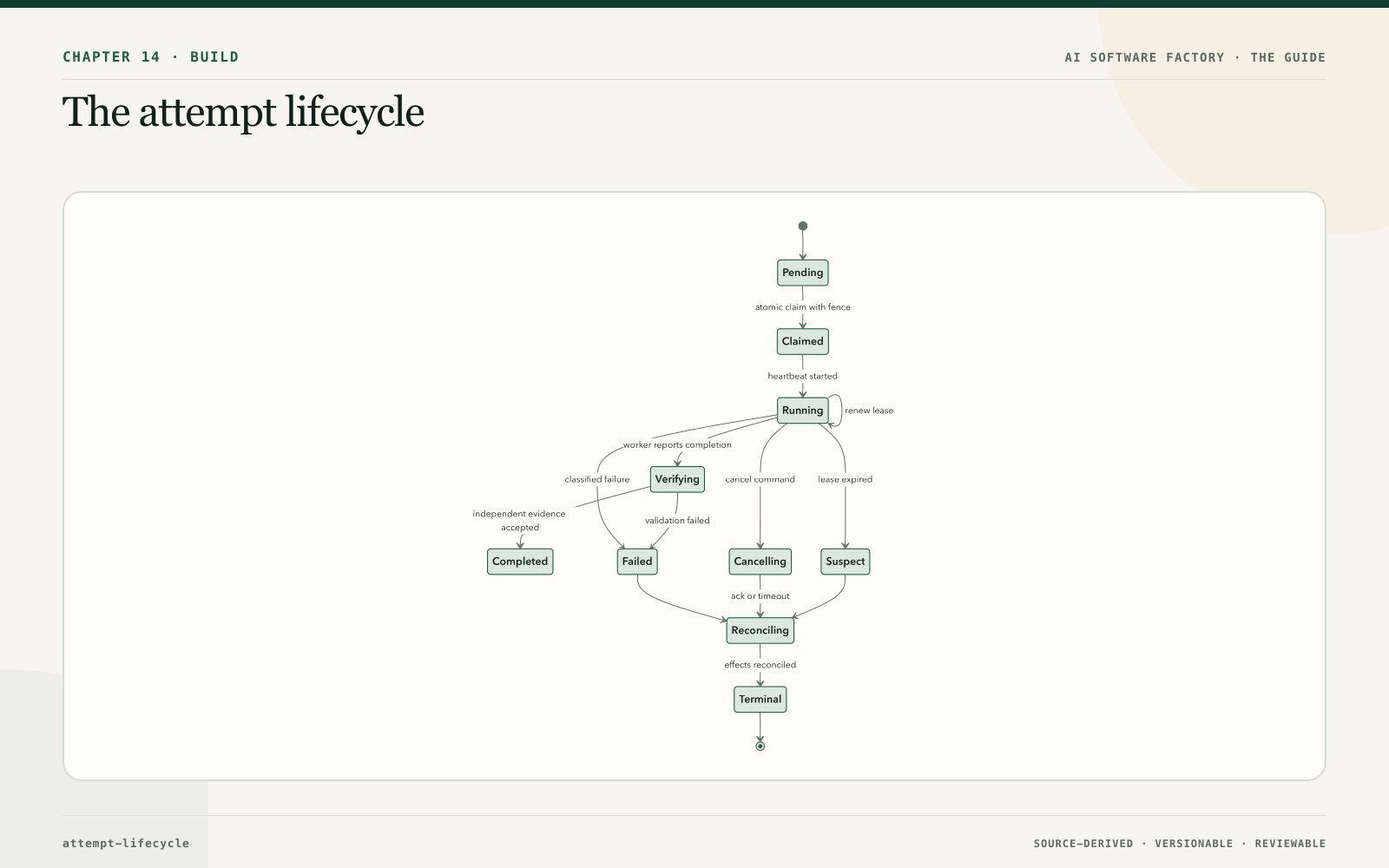Viewport: 1389px width, 868px height.
Task: Click the Pending state node
Action: (802, 273)
